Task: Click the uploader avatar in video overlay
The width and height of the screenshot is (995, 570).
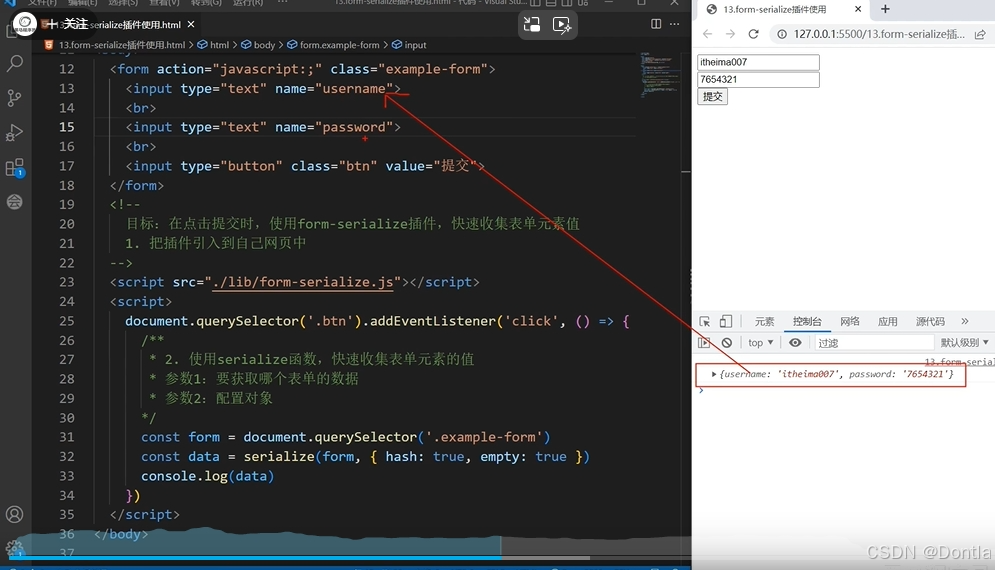Action: [25, 24]
